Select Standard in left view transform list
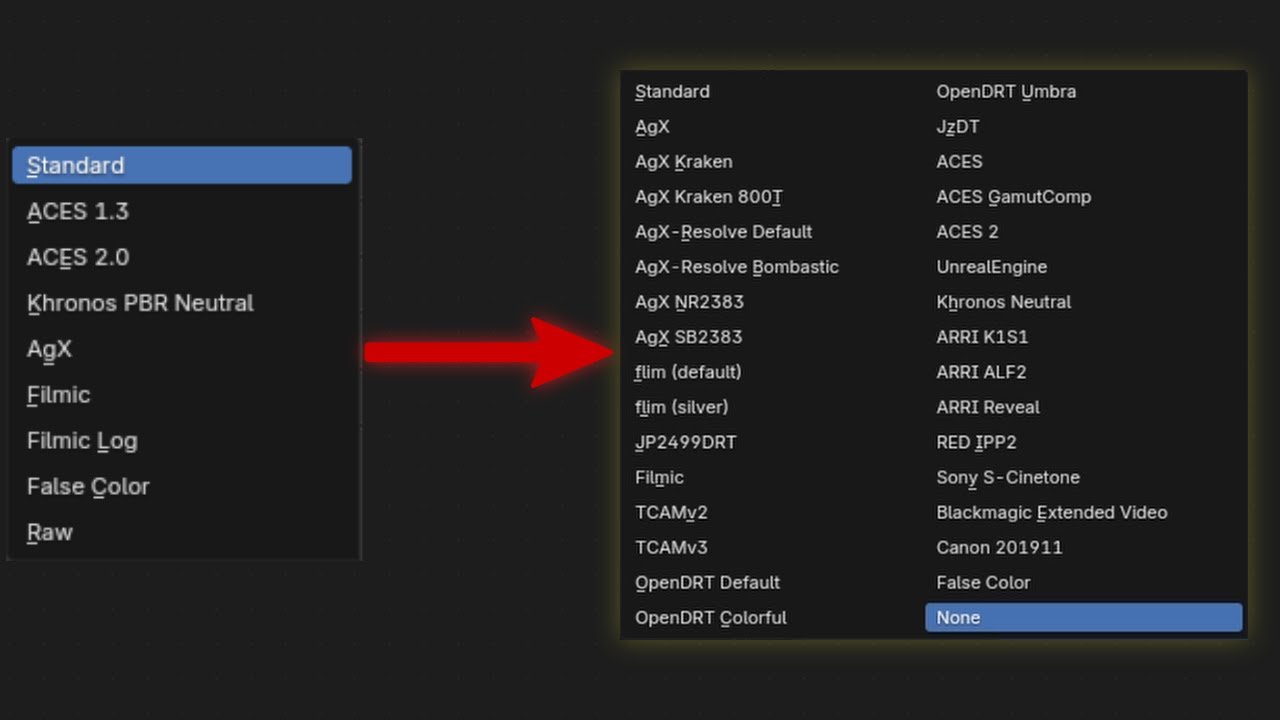Screen dimensions: 1280x720 pos(181,165)
